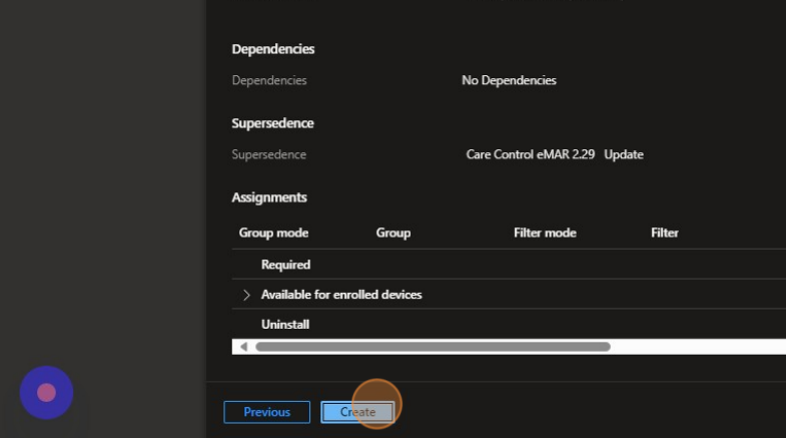Click the Supersedence section heading
This screenshot has height=438, width=786.
point(272,123)
